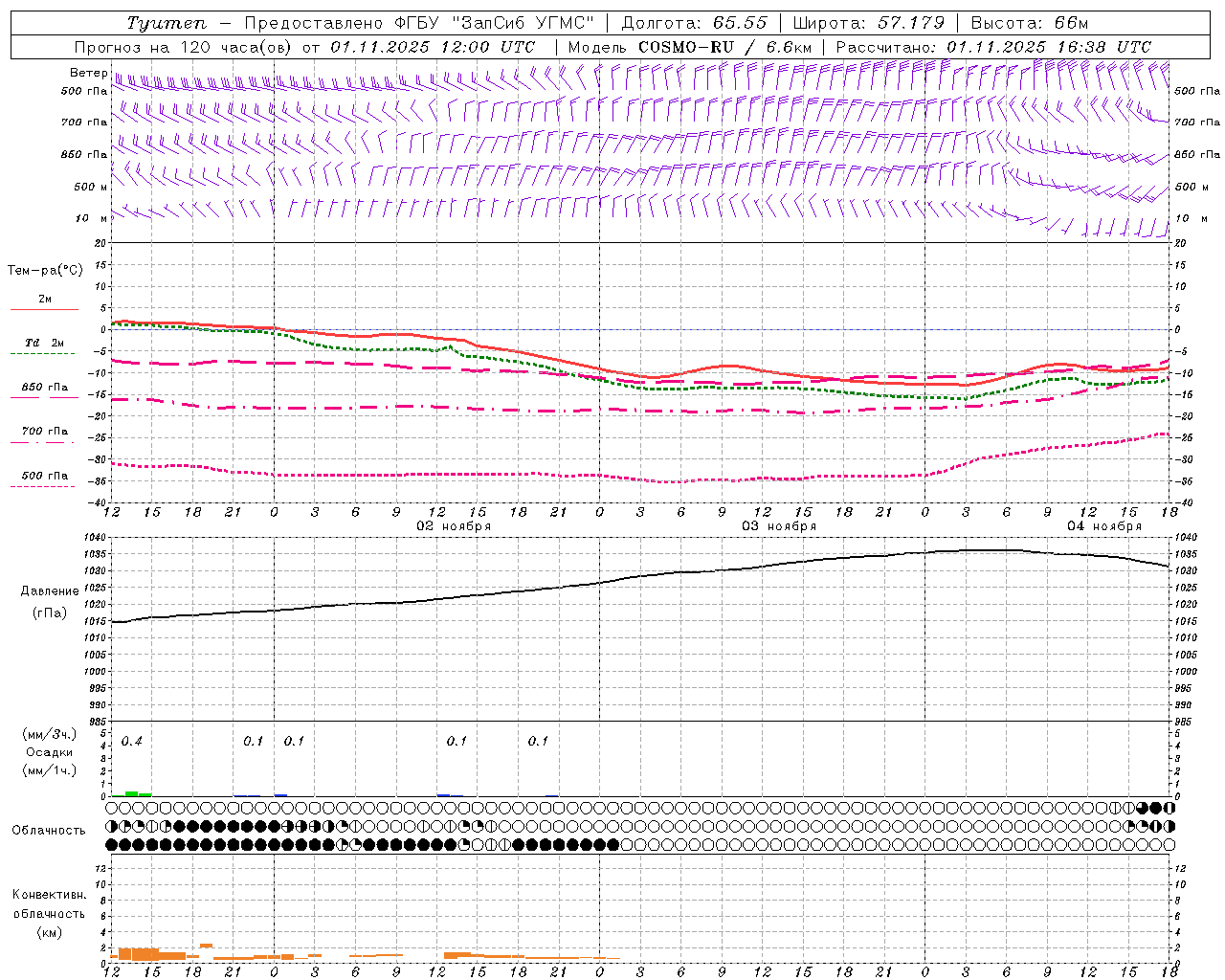Click the 0.4 precipitation amount value
Screen dimensions: 1225x980
click(132, 742)
